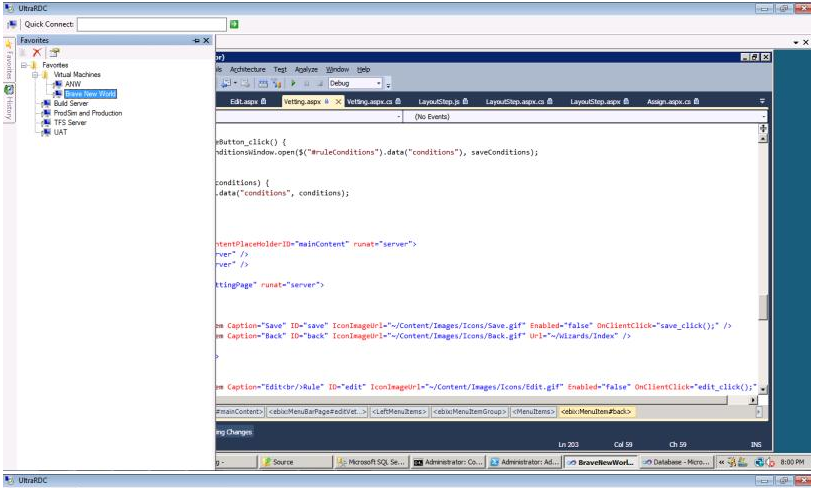Open Microsoft SQL Server taskbar button
This screenshot has height=488, width=815.
[x=371, y=461]
